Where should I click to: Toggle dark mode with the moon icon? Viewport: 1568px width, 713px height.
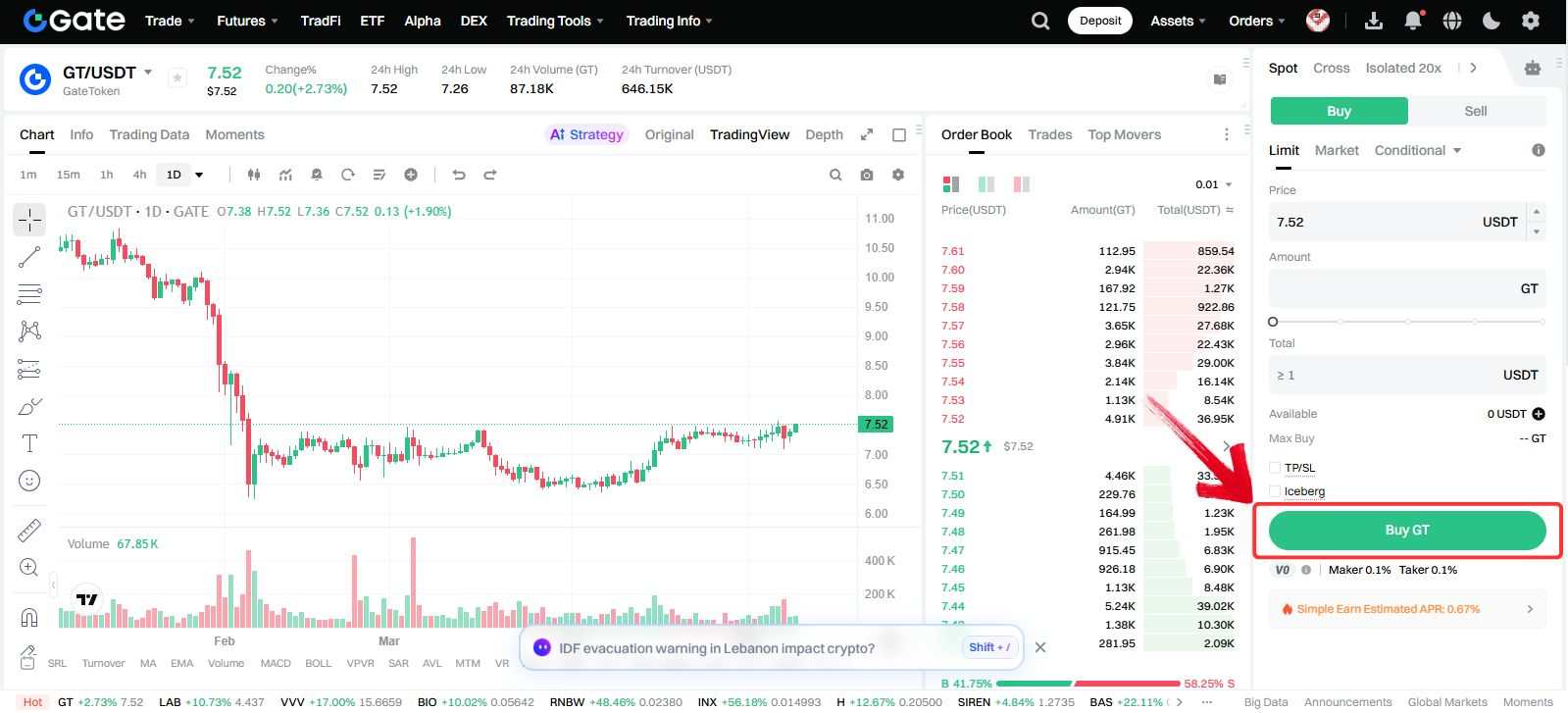pos(1492,21)
